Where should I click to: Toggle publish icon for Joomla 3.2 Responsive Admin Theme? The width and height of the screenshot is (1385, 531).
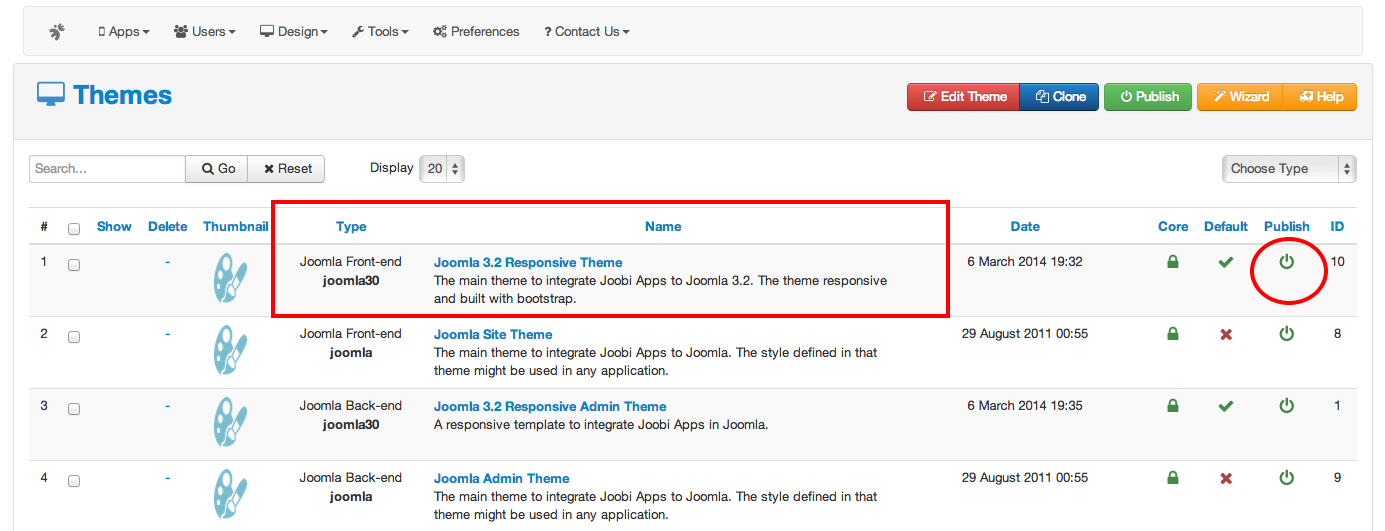tap(1287, 406)
